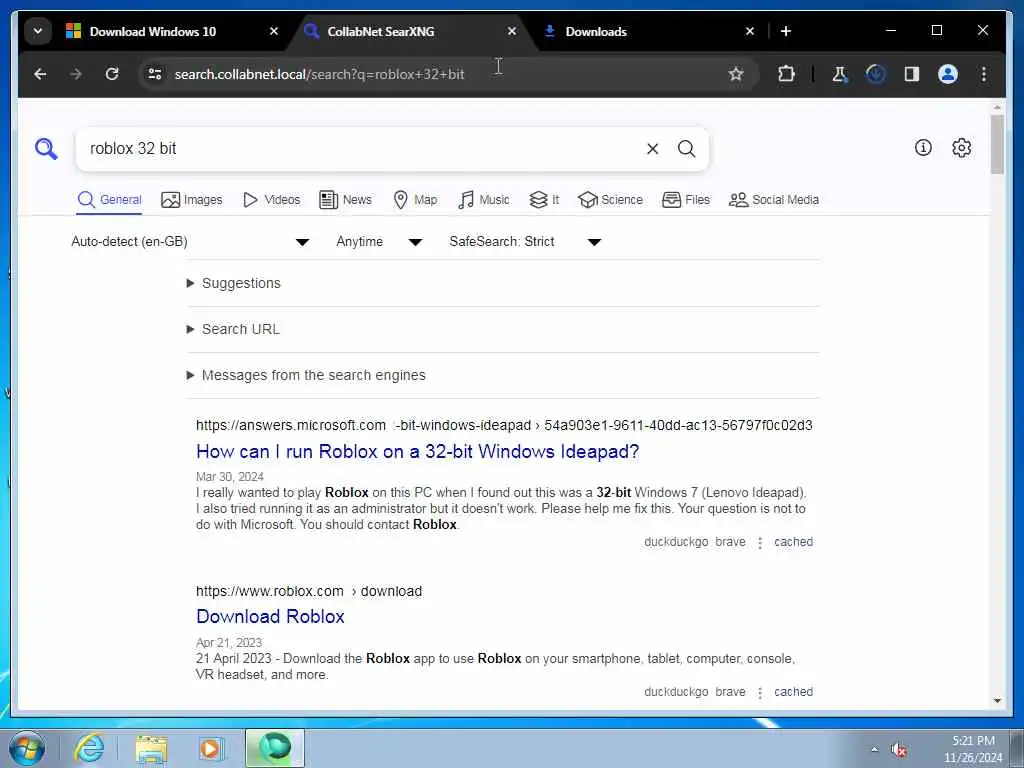Select the Map search category
Viewport: 1024px width, 768px height.
[415, 200]
